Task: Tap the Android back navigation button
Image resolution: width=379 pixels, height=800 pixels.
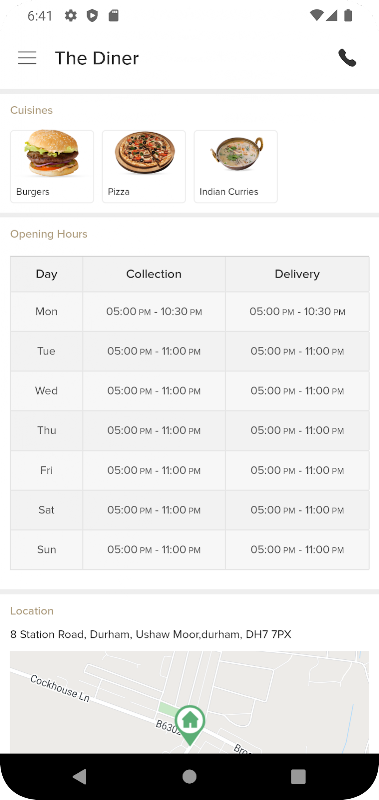Action: (80, 777)
